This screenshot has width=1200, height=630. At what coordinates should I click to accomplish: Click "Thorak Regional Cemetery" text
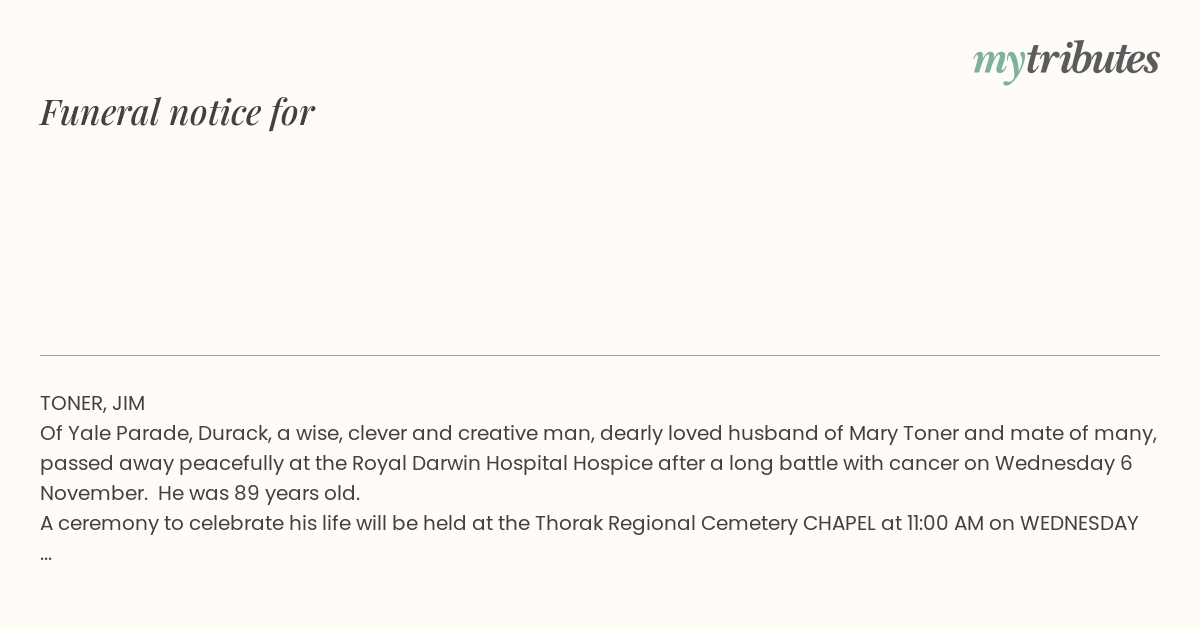click(666, 523)
